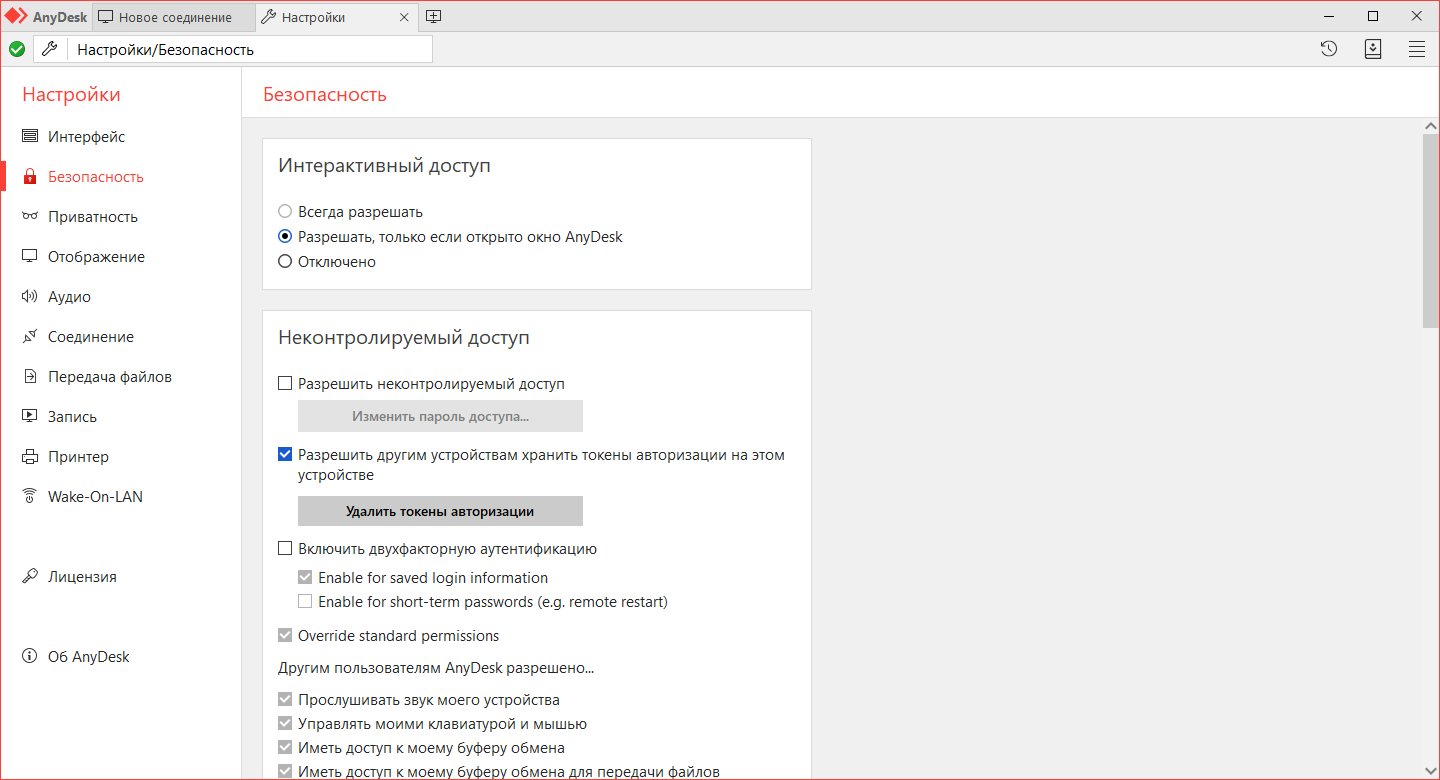Open the hamburger main menu
This screenshot has width=1440, height=780.
1417,49
